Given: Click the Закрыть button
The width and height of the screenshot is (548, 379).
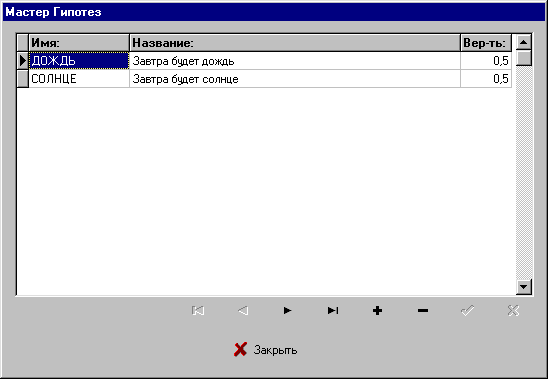Looking at the screenshot, I should pyautogui.click(x=266, y=350).
